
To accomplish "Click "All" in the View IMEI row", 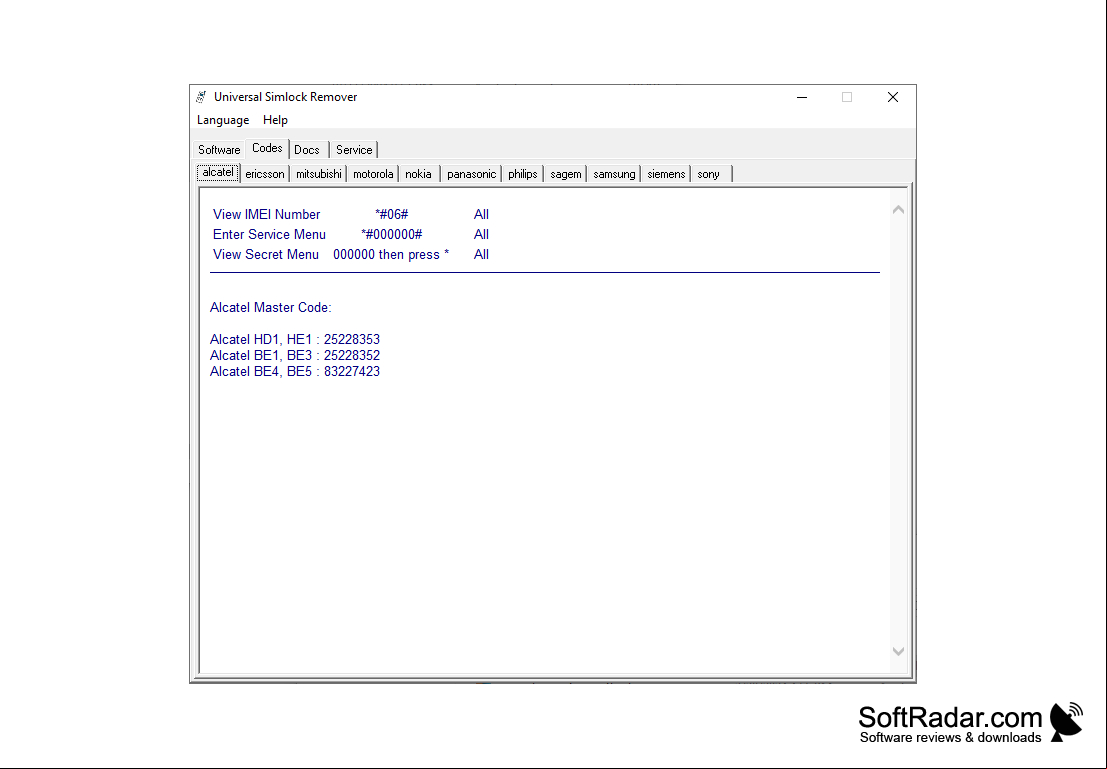I will 481,215.
